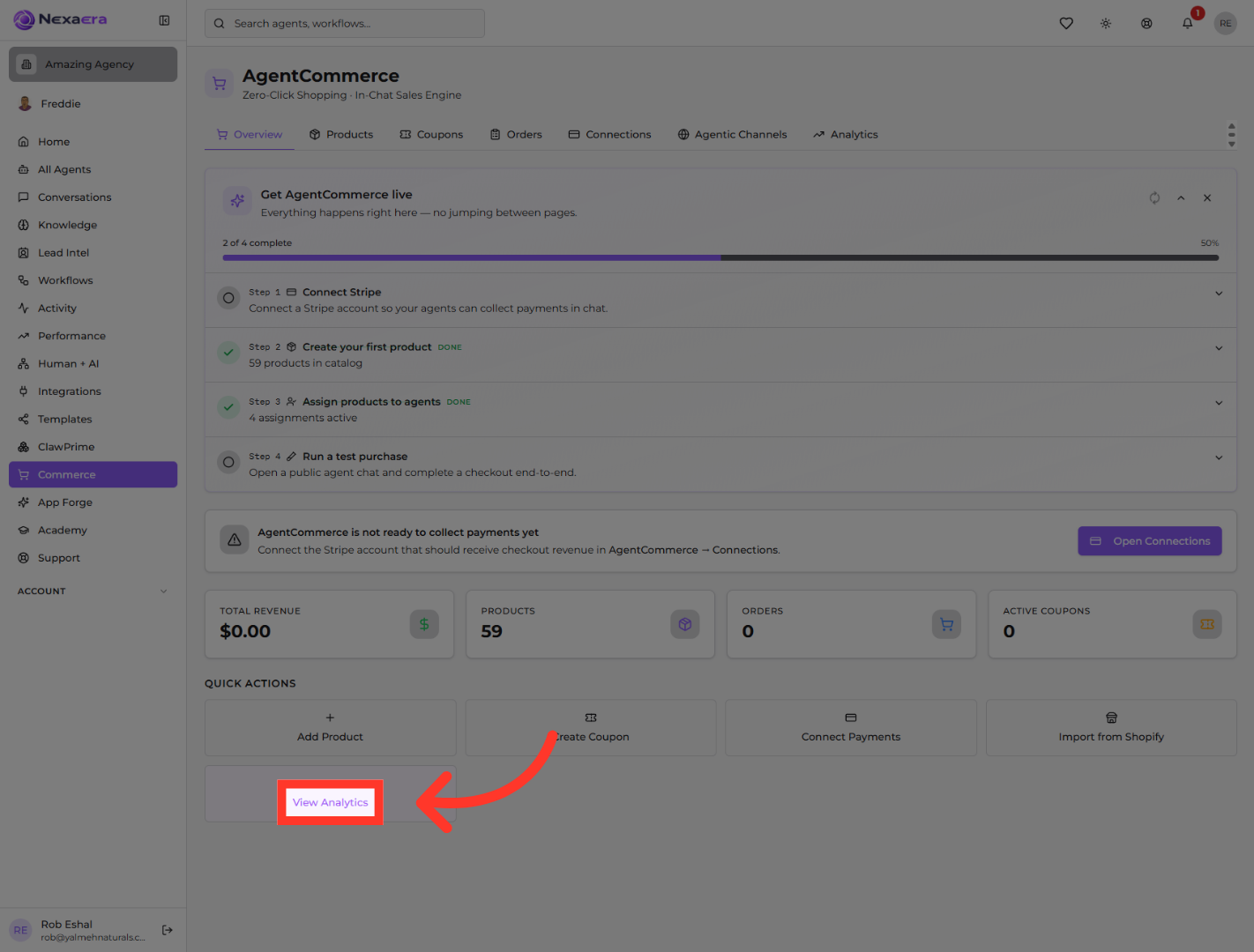Dismiss the Get AgentCommerce live panel
The height and width of the screenshot is (952, 1254).
(1207, 197)
